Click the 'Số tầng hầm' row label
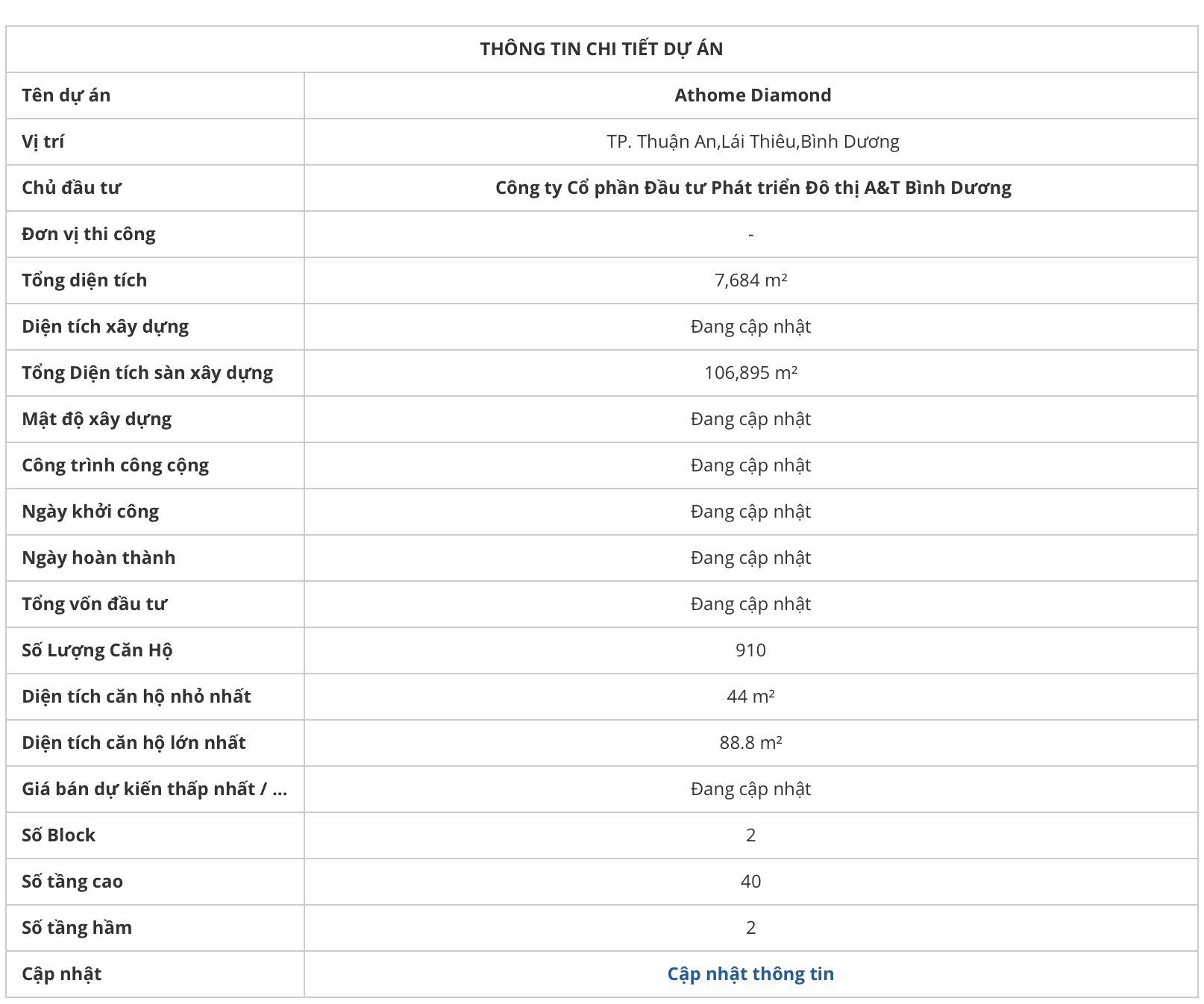Image resolution: width=1204 pixels, height=1004 pixels. (x=77, y=928)
